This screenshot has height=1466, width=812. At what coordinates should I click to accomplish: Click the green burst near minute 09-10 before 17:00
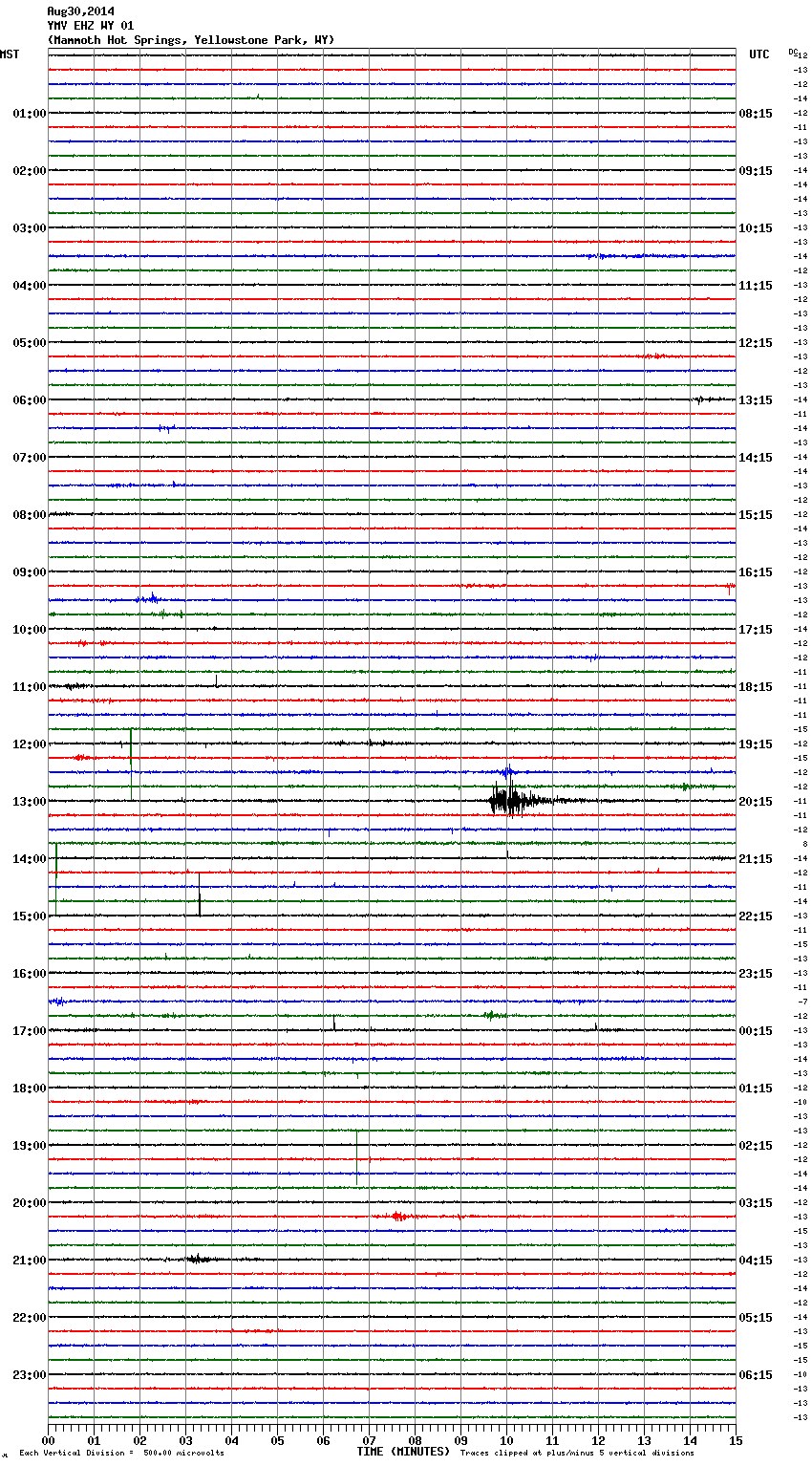pos(493,1015)
